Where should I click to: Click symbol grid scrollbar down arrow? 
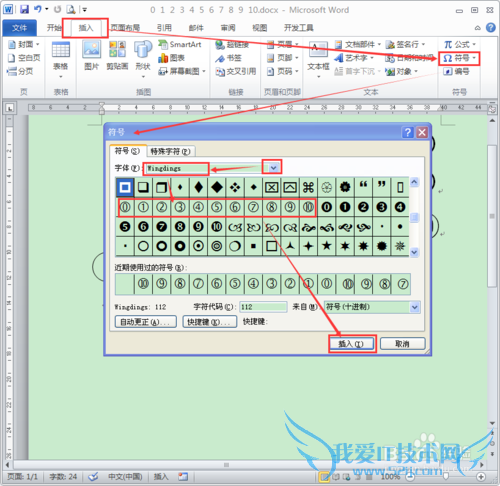point(414,252)
